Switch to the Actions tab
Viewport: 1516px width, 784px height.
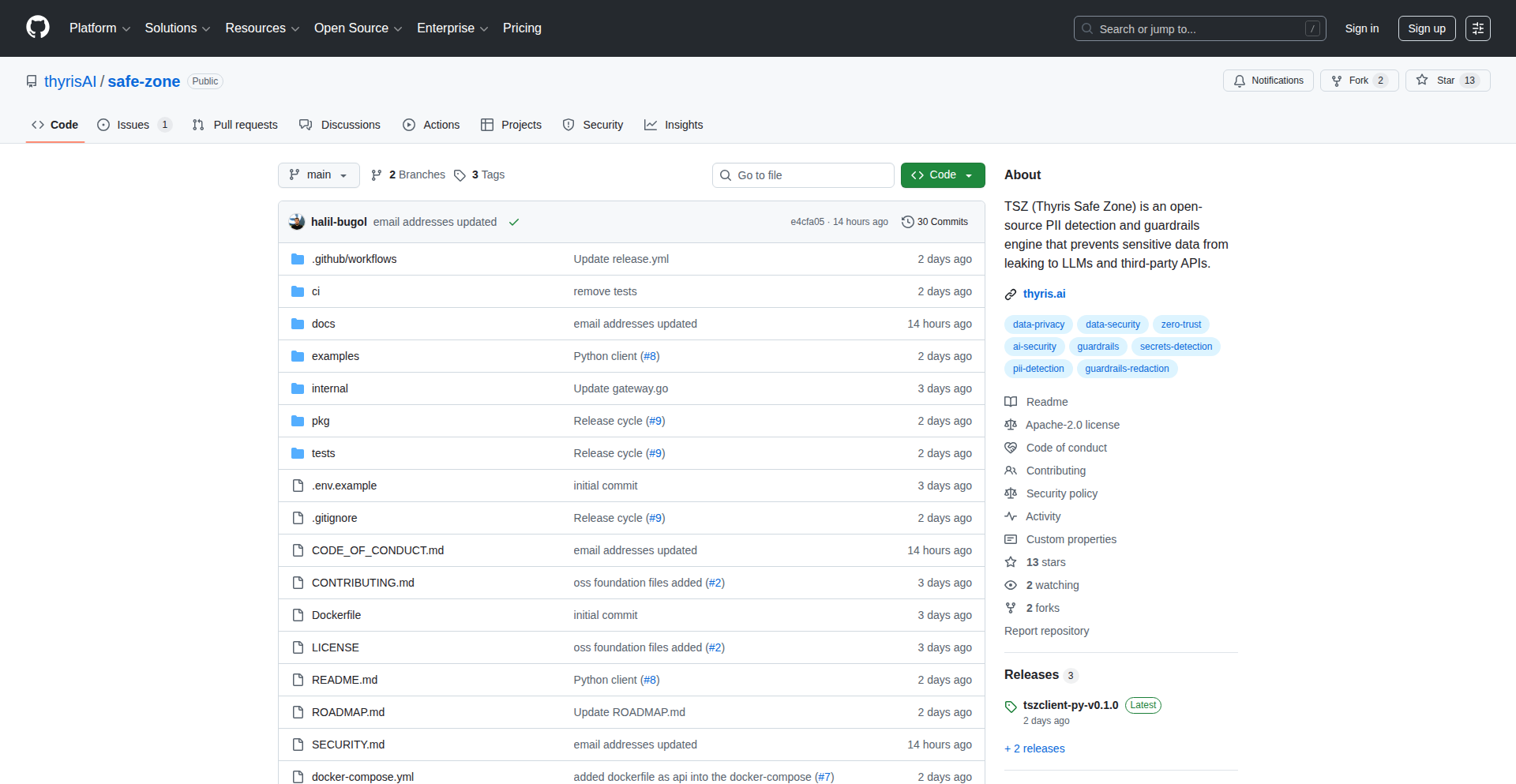pos(431,125)
